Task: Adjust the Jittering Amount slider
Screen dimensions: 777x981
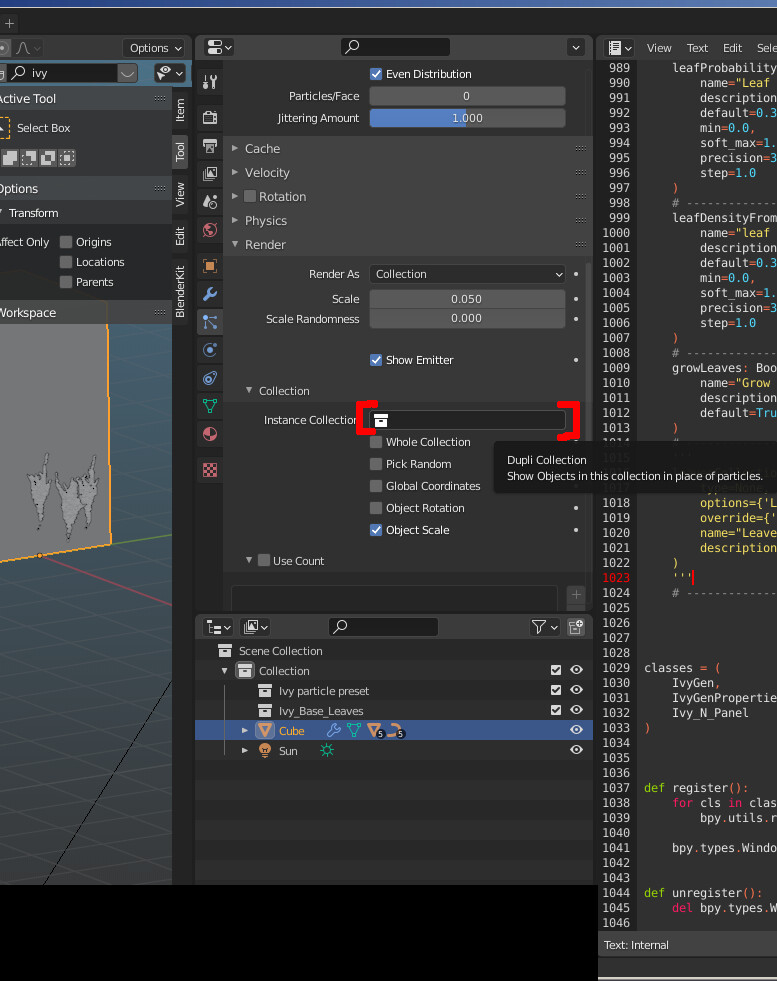Action: click(467, 118)
